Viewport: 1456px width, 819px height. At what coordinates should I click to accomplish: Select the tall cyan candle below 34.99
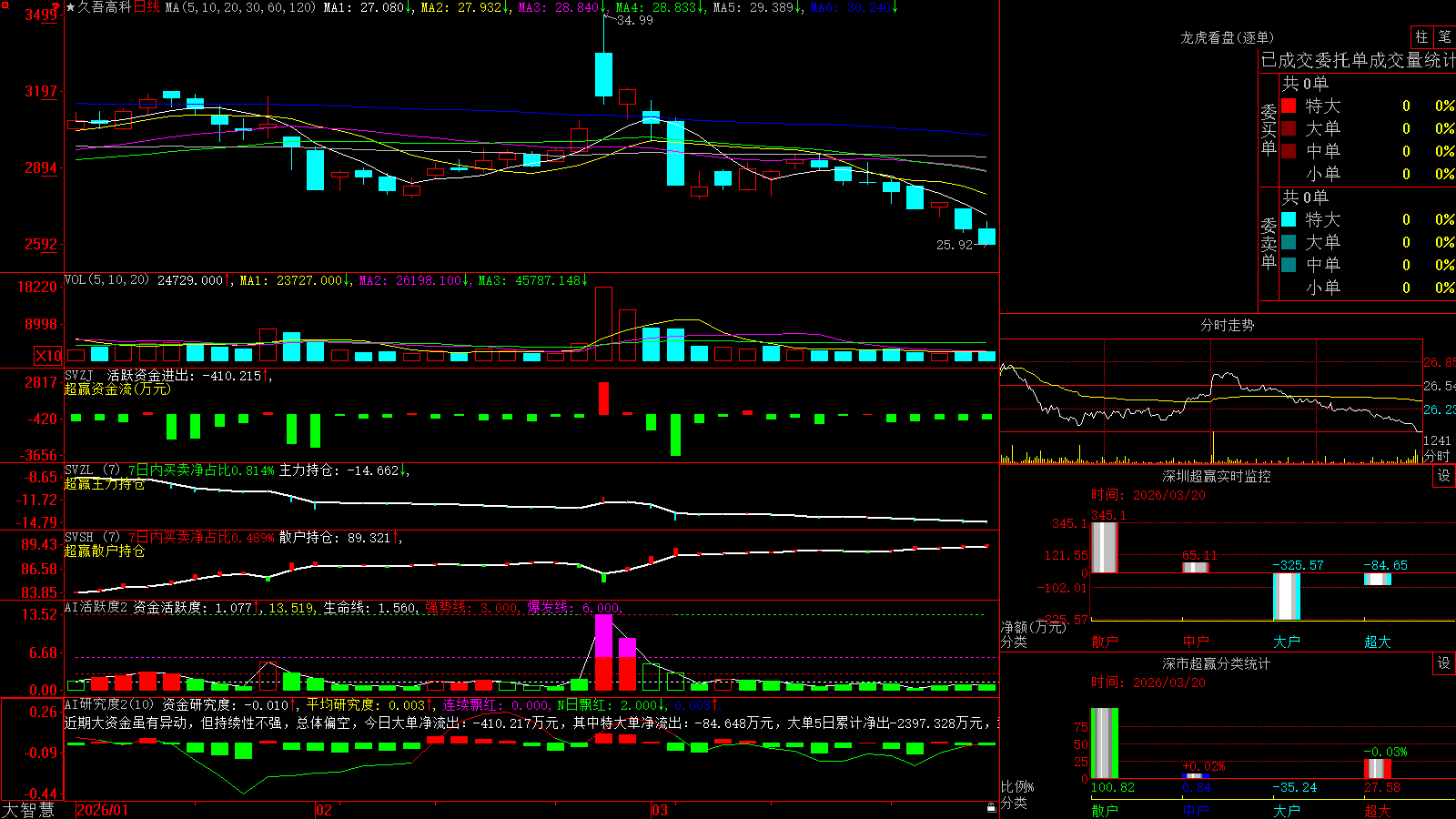point(603,75)
